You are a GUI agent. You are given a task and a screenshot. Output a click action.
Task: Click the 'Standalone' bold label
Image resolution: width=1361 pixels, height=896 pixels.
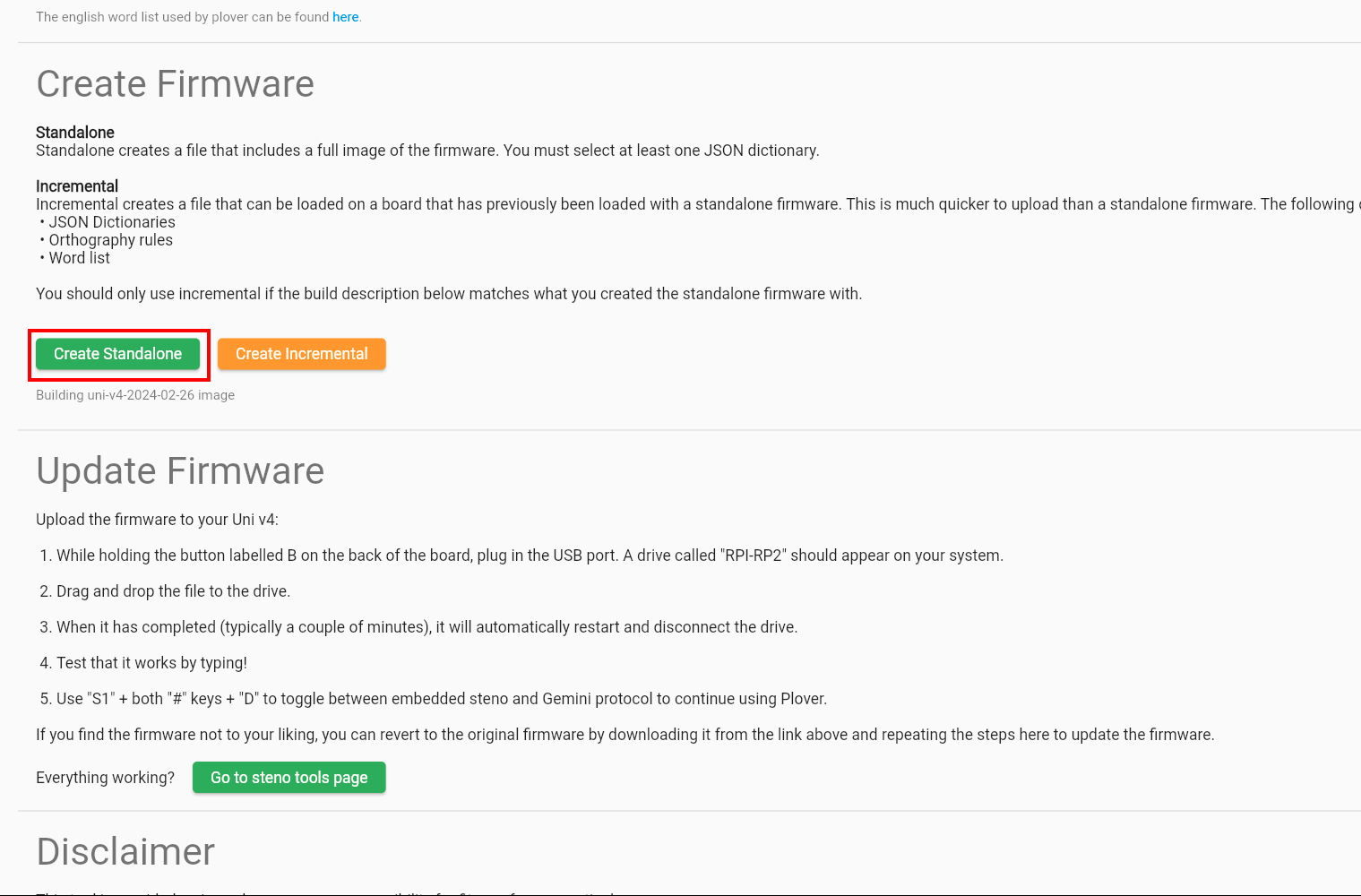(x=75, y=133)
